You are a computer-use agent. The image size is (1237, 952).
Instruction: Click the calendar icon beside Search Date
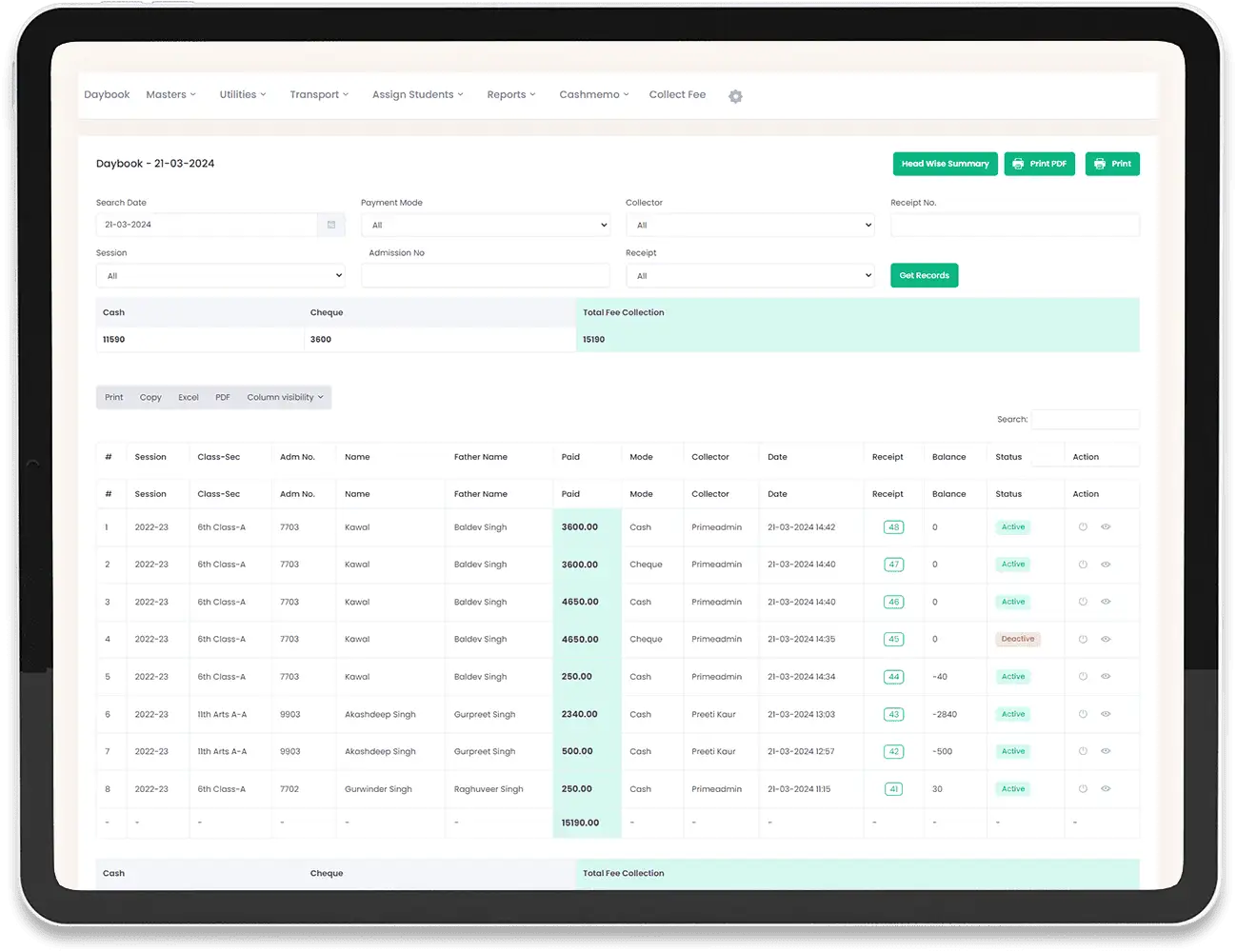point(330,225)
